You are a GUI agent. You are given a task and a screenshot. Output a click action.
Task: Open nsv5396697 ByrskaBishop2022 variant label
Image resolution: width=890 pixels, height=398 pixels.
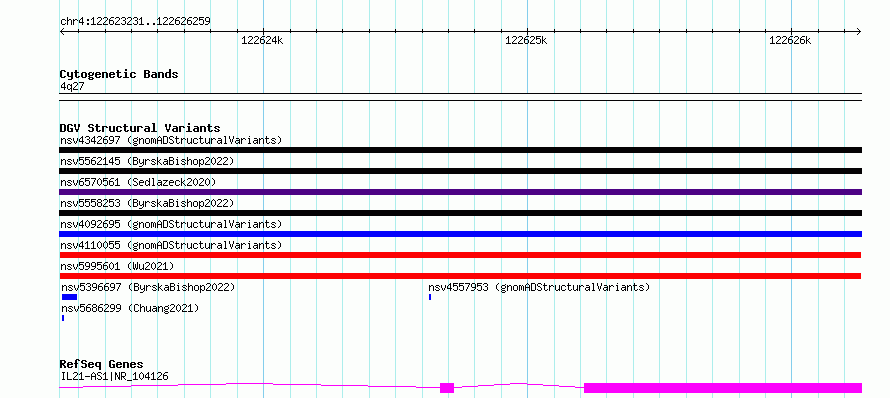[148, 287]
